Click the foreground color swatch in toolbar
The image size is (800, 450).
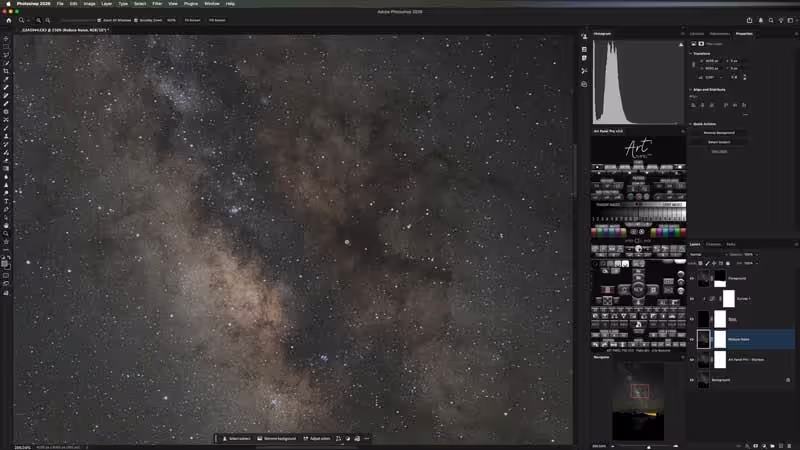click(x=5, y=263)
